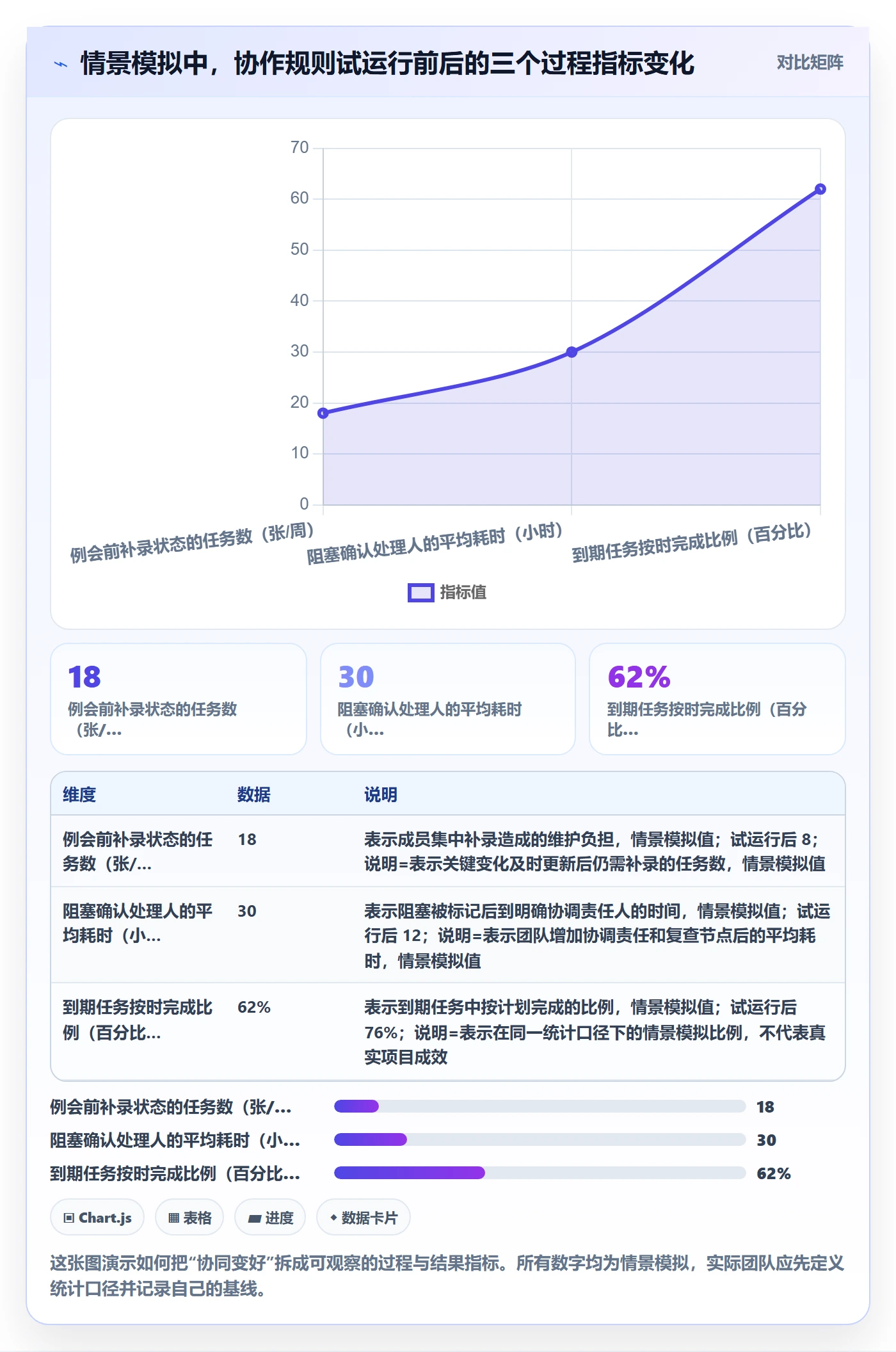Click the progress bar for 到期任务按时完成比例
The width and height of the screenshot is (896, 1352).
[x=540, y=1173]
